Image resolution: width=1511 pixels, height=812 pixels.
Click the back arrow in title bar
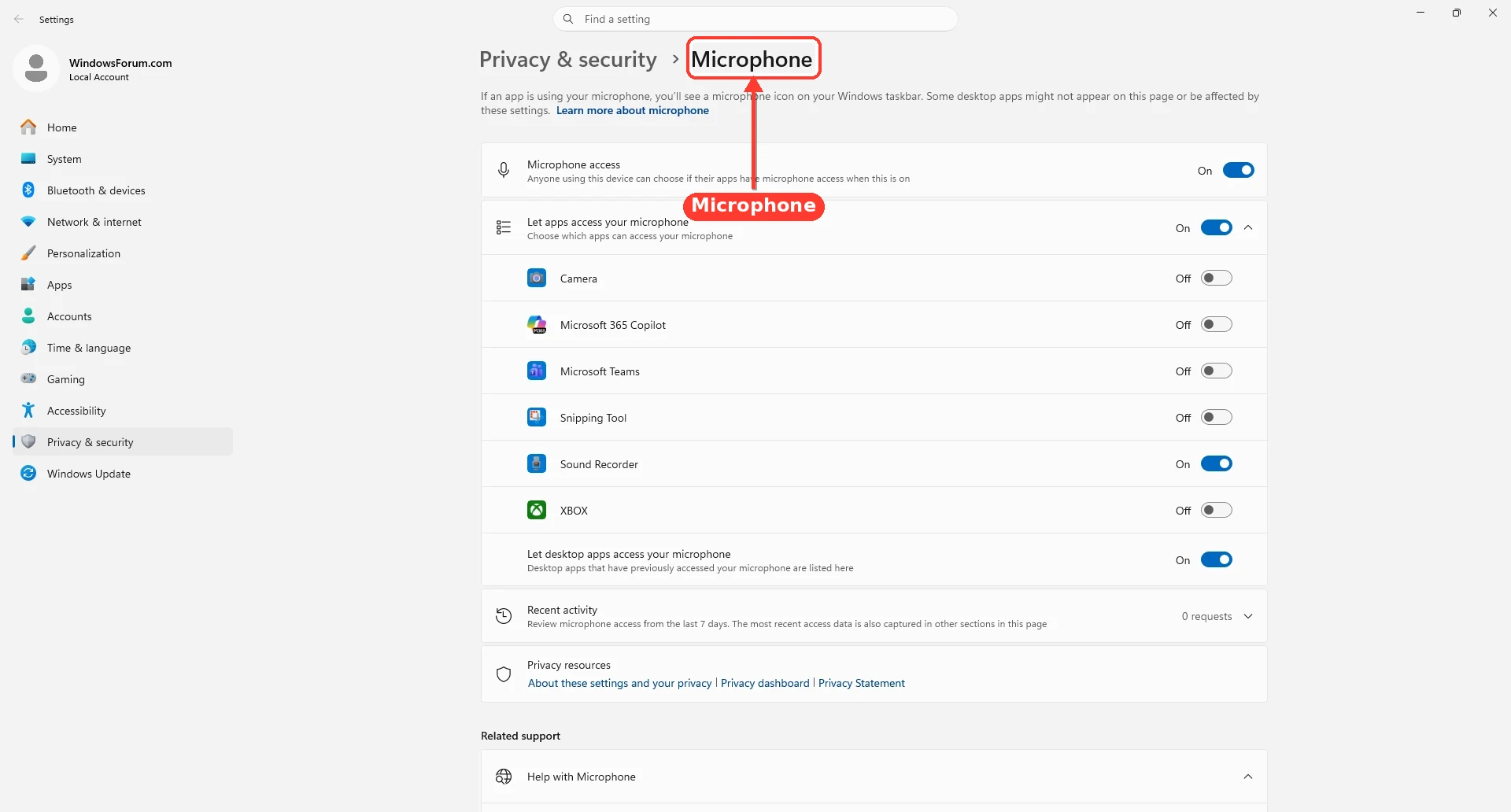19,19
